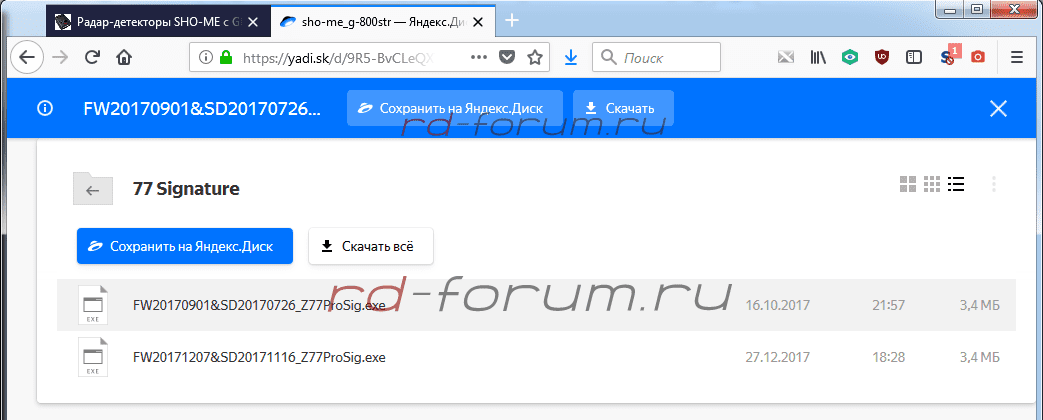Open the Firefox downloads panel
The image size is (1043, 420).
click(x=570, y=58)
